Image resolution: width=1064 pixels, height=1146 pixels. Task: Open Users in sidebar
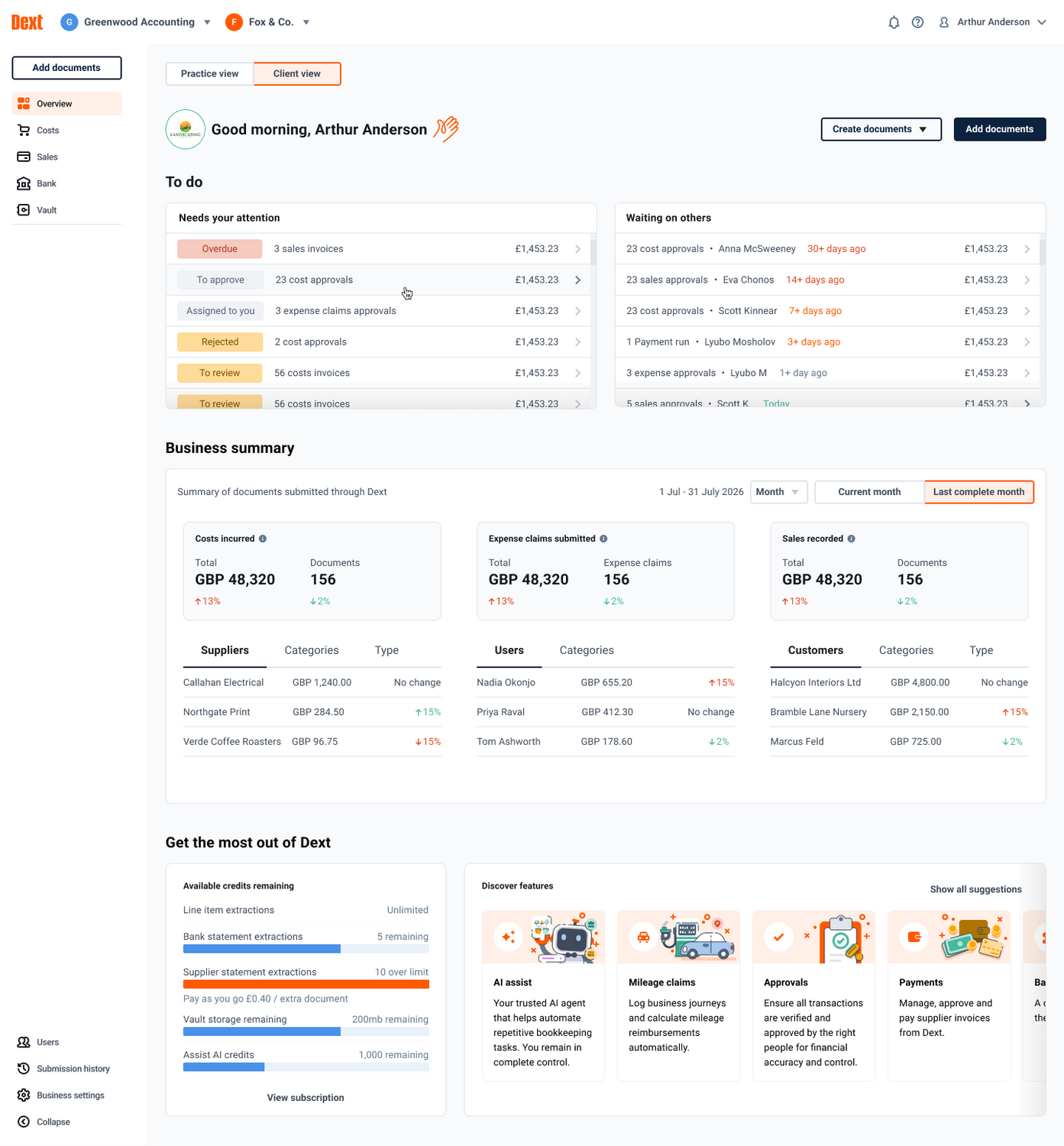tap(67, 1042)
